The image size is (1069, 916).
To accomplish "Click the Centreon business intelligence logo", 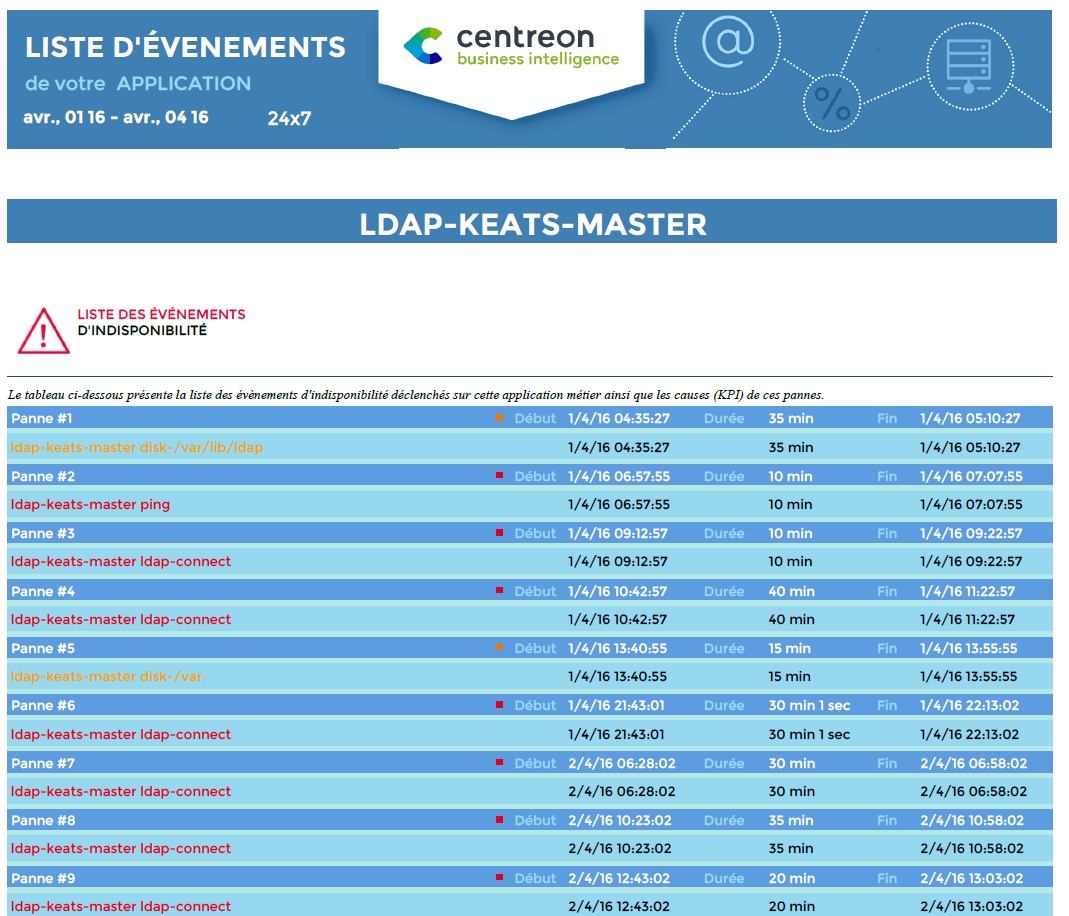I will point(509,44).
